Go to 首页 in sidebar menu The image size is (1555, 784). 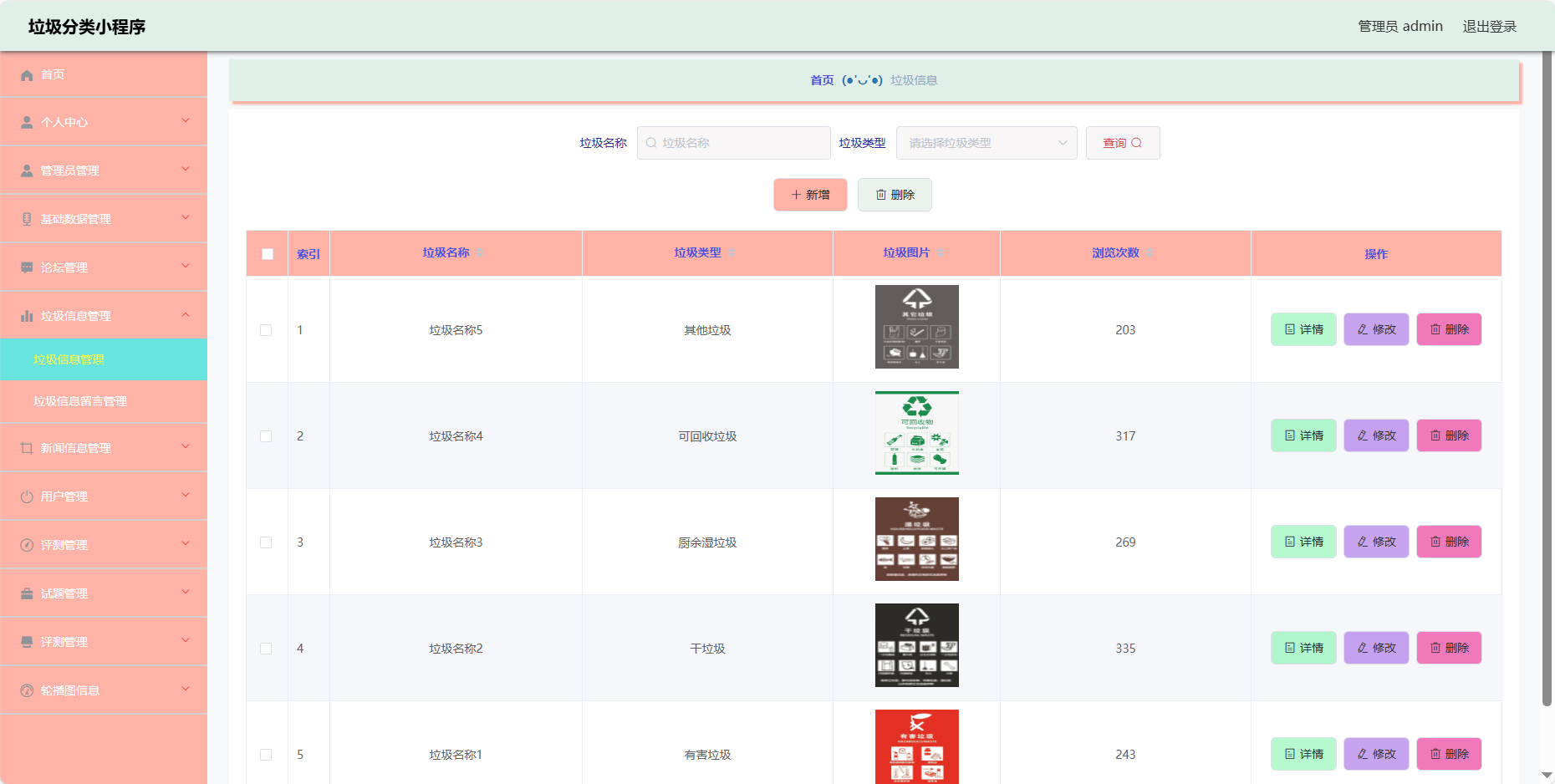104,74
